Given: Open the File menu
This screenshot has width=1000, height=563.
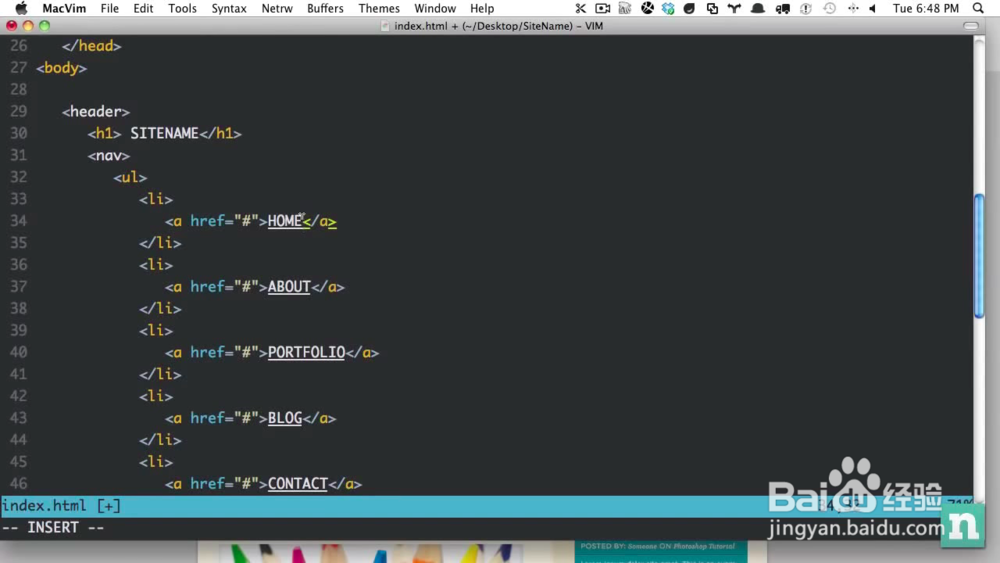Looking at the screenshot, I should 110,8.
